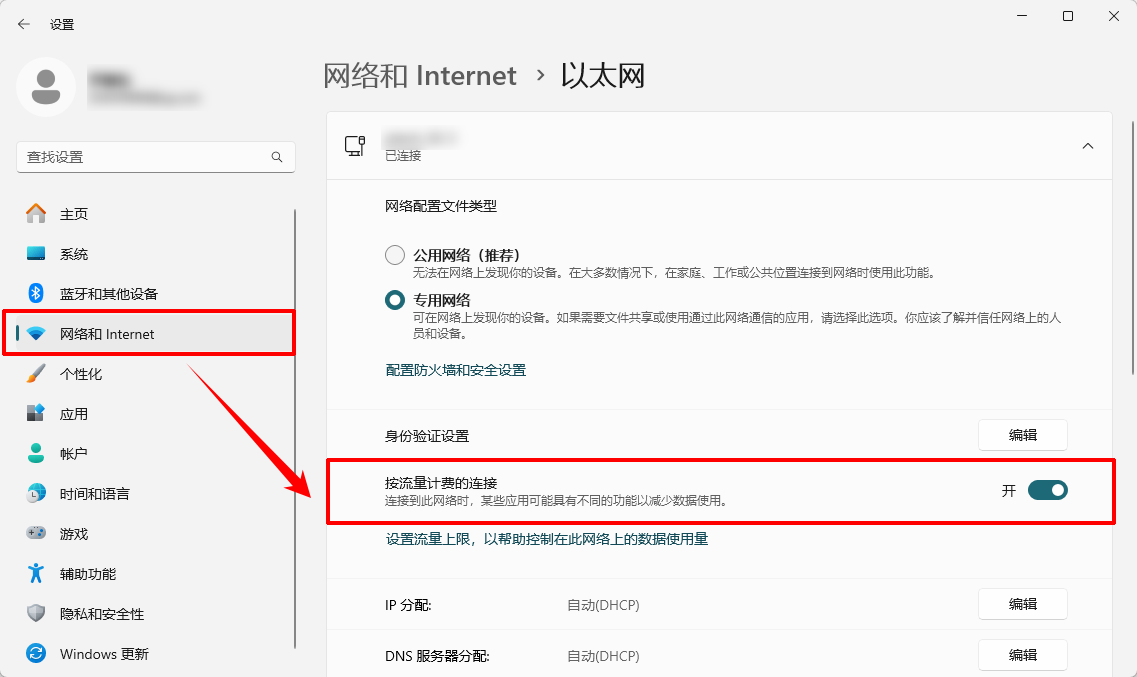Minimize the Settings window
1137x677 pixels.
click(1022, 16)
